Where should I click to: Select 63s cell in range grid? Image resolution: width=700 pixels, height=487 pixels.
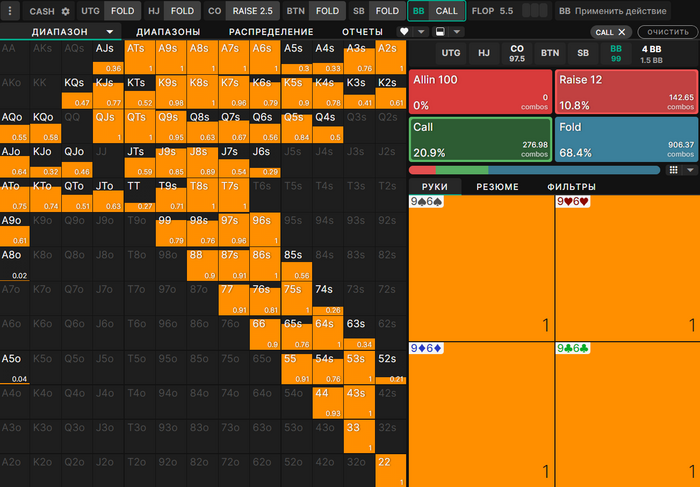click(359, 333)
